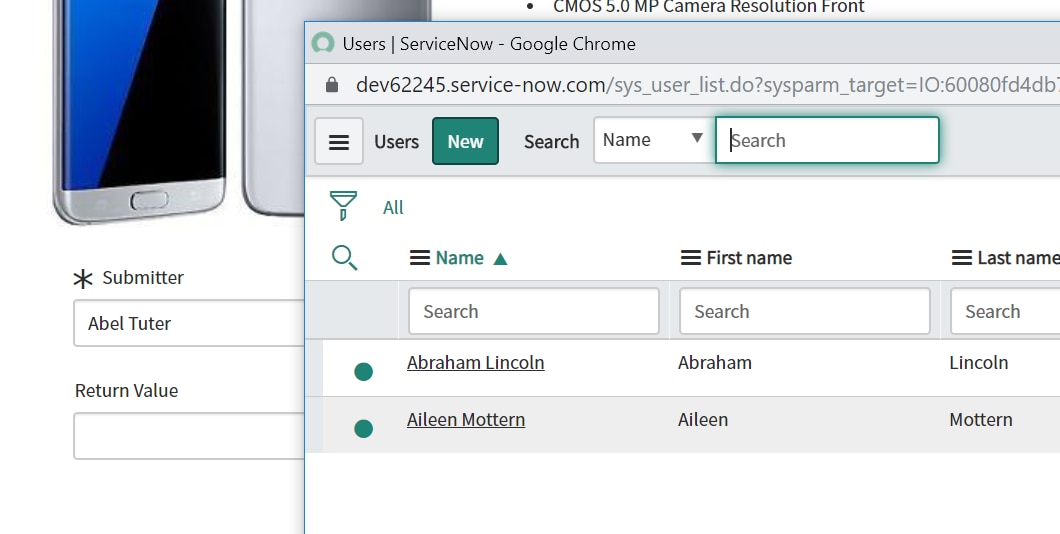Click the lock icon in address bar

(331, 84)
